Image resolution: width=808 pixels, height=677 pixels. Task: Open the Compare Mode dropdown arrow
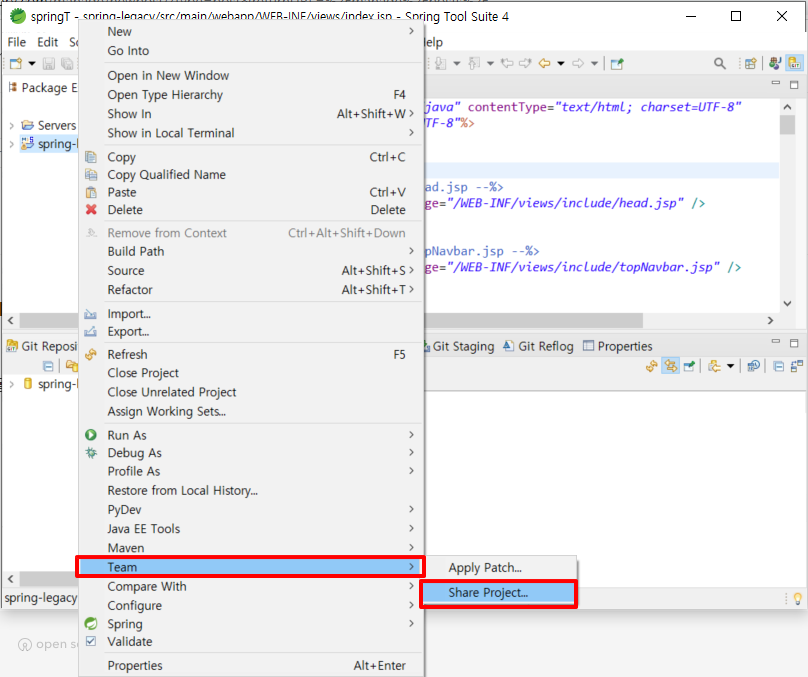click(730, 366)
